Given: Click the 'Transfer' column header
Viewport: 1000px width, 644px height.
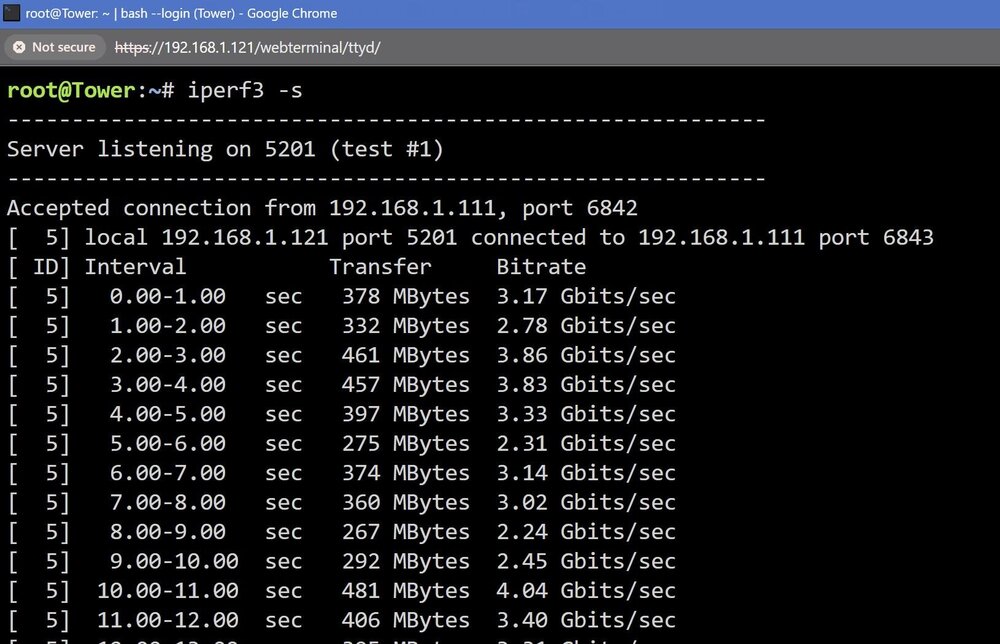Looking at the screenshot, I should pyautogui.click(x=380, y=267).
